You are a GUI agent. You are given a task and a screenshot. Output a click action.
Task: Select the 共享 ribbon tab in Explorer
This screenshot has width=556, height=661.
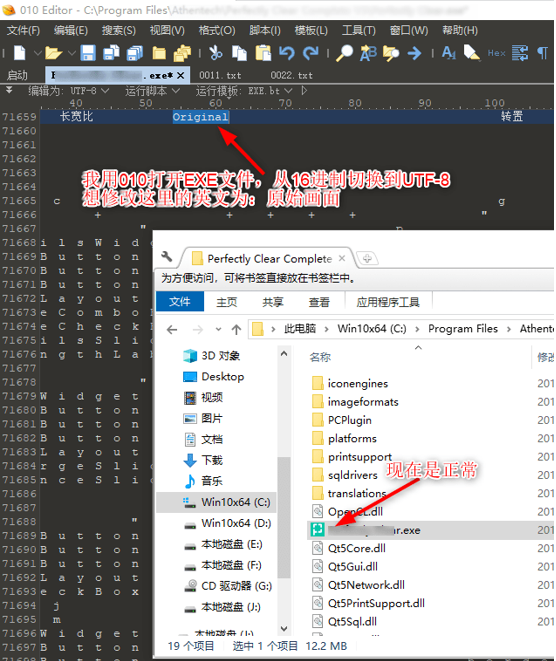[273, 302]
